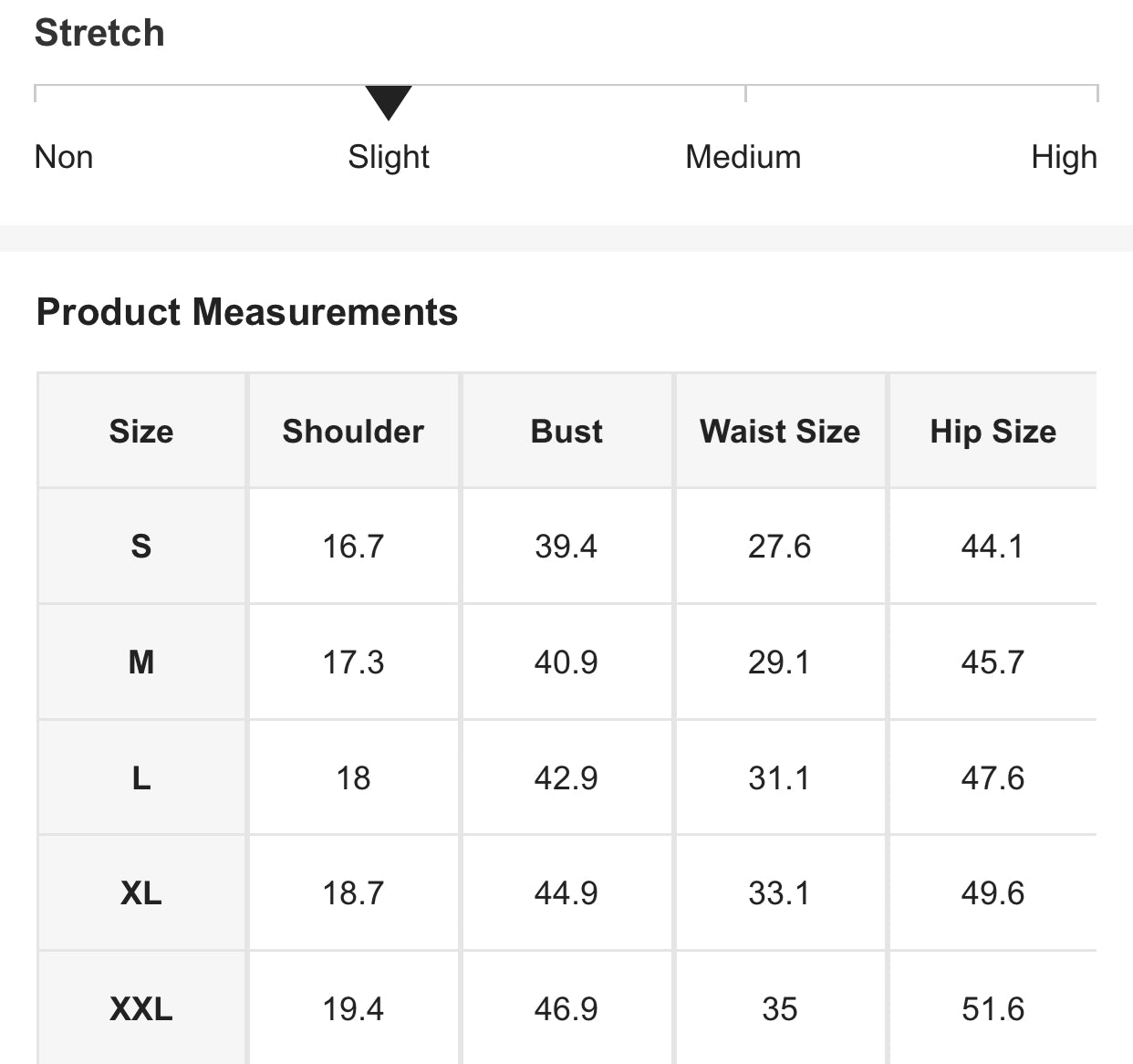Select the XL size row label

pyautogui.click(x=141, y=892)
